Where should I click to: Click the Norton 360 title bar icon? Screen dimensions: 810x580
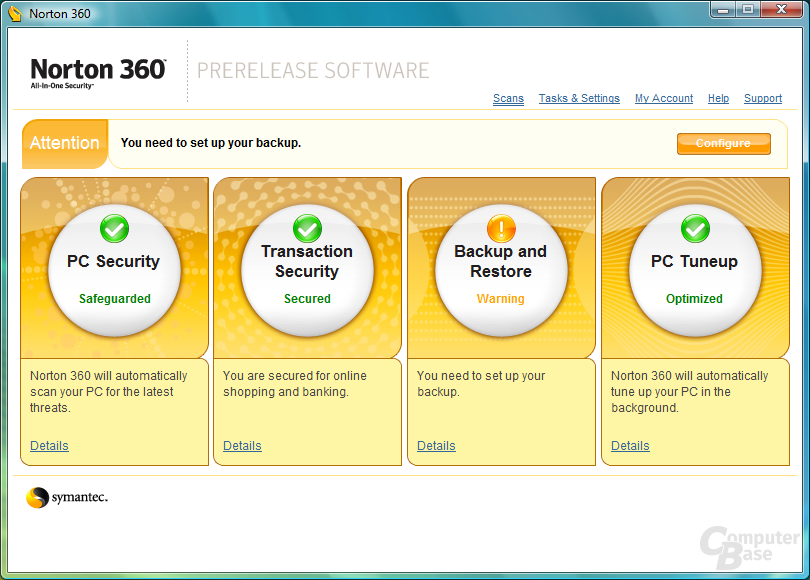pos(15,13)
